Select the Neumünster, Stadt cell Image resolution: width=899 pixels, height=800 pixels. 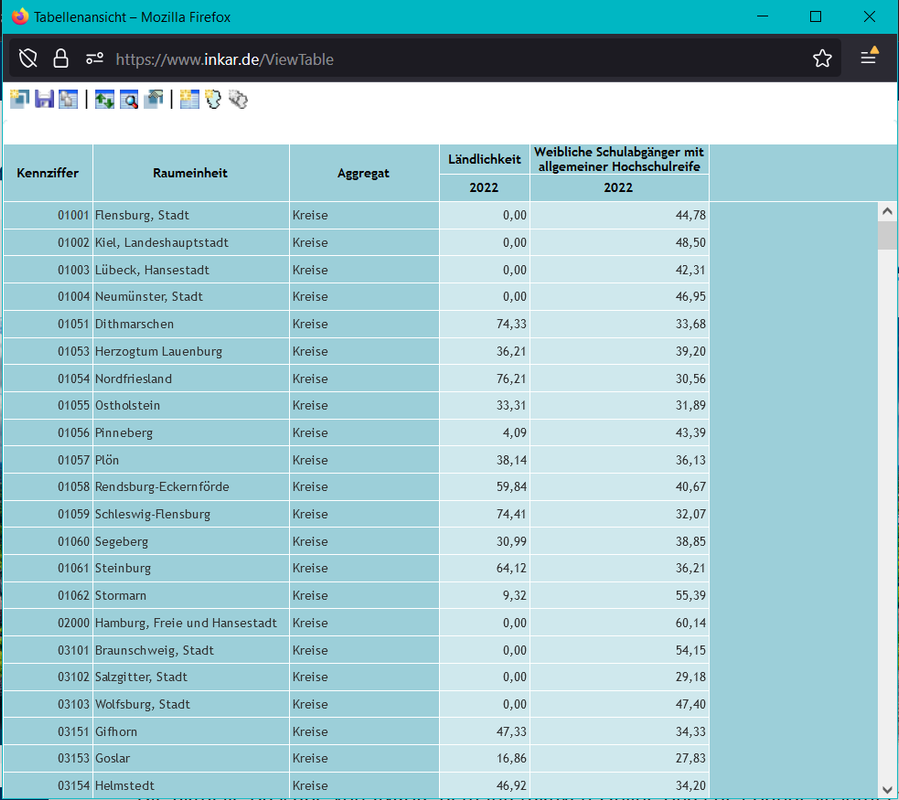point(191,296)
